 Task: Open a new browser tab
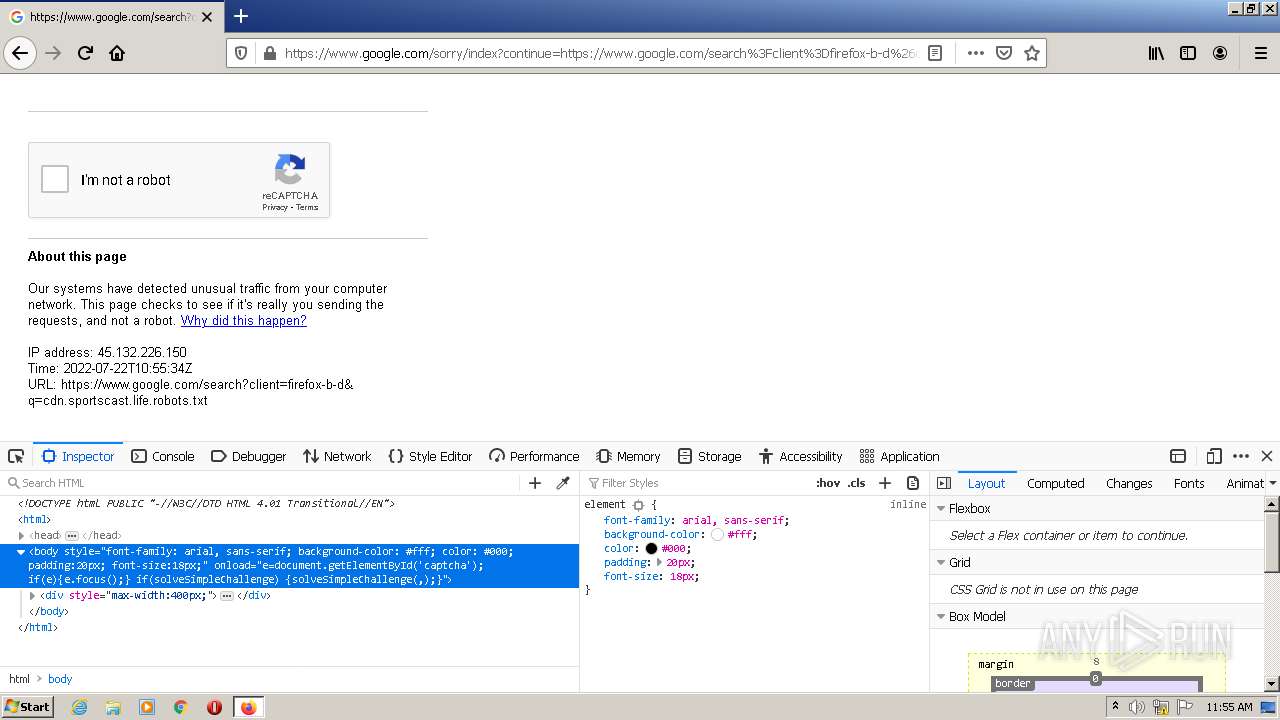(x=241, y=16)
